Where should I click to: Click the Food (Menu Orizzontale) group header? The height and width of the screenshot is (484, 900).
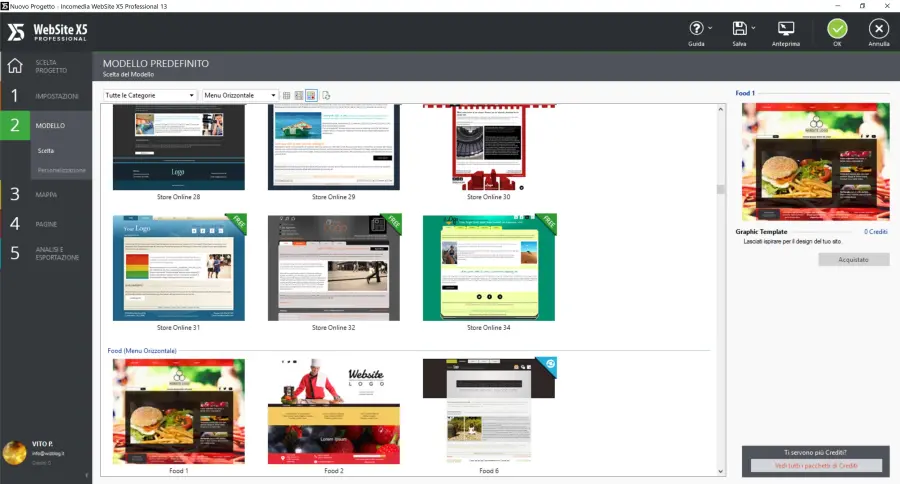pos(142,350)
